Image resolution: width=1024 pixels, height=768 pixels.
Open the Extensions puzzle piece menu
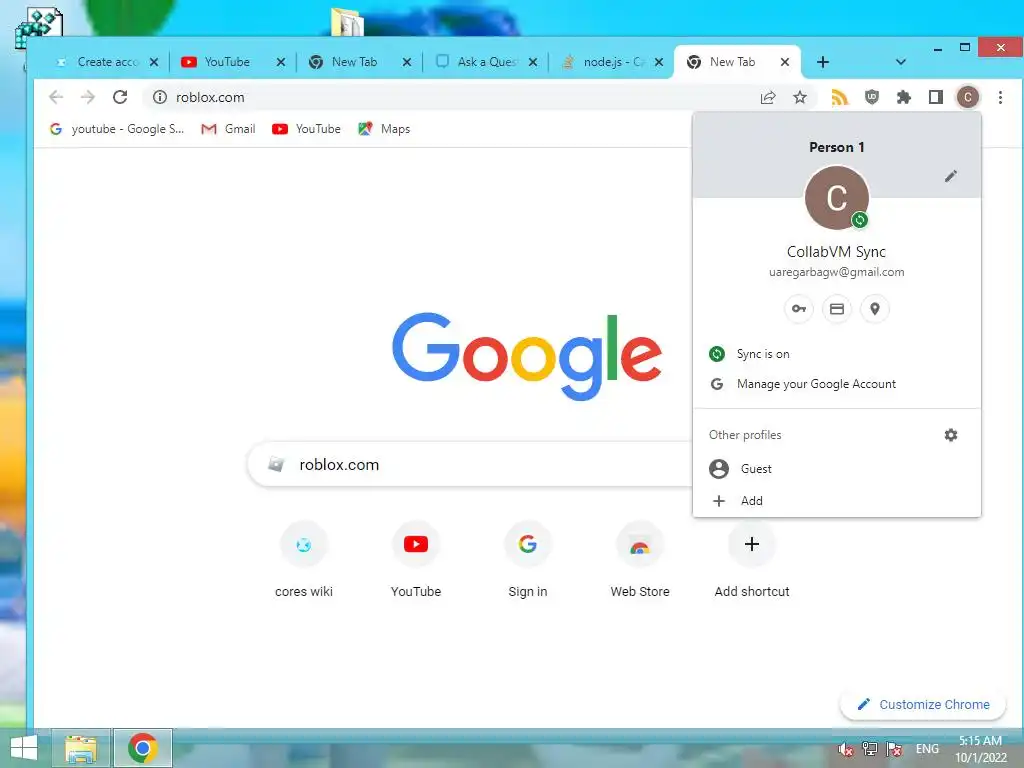[904, 97]
